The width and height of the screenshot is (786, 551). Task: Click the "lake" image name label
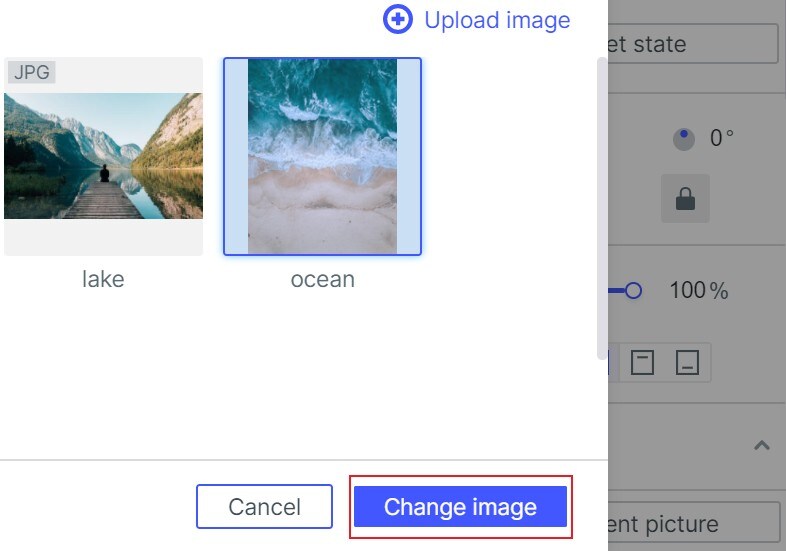click(103, 279)
